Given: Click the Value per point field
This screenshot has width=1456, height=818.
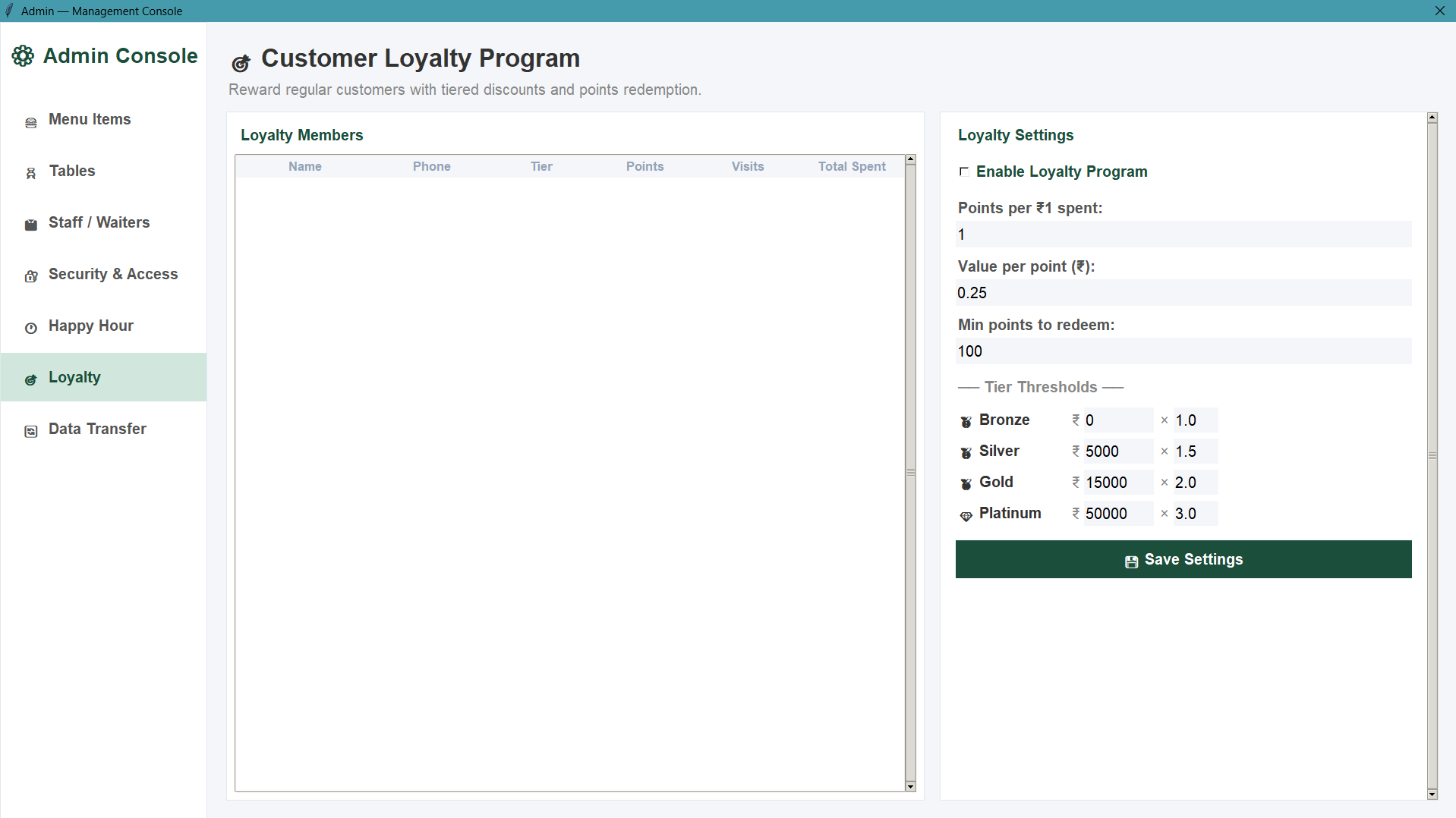Looking at the screenshot, I should (1183, 293).
